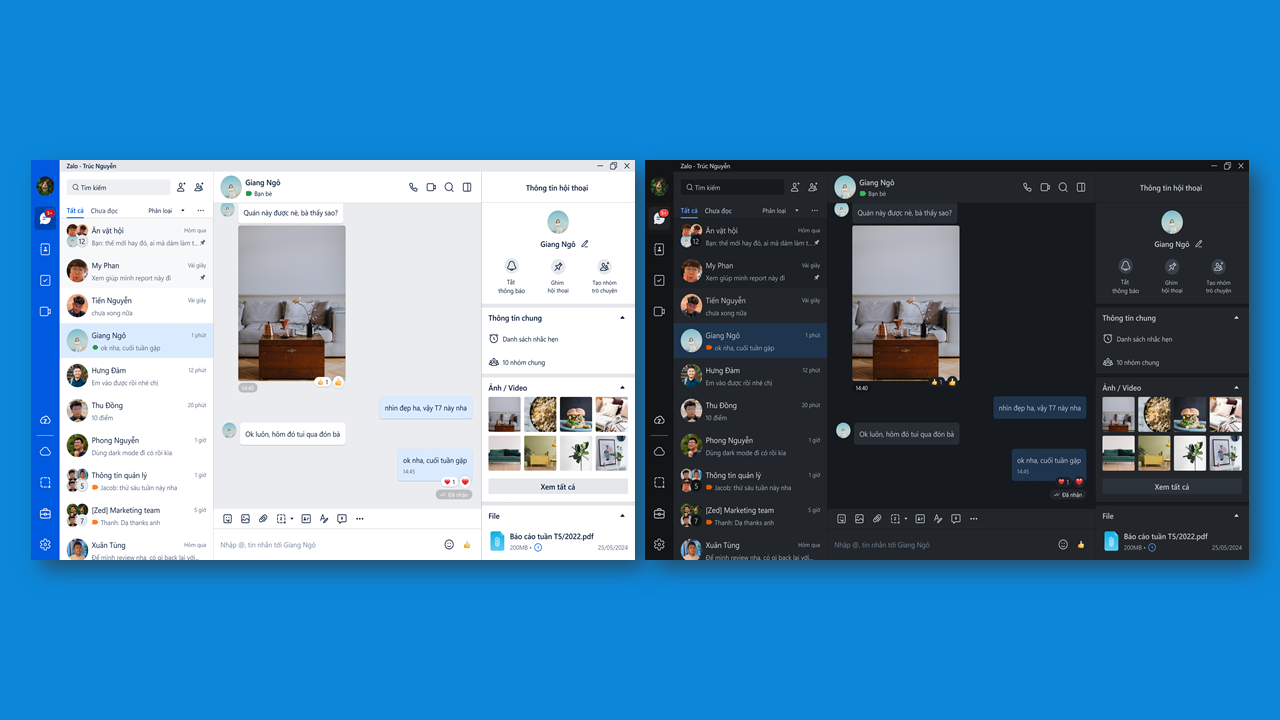
Task: Search within the conversation using the magnifier icon
Action: point(448,187)
